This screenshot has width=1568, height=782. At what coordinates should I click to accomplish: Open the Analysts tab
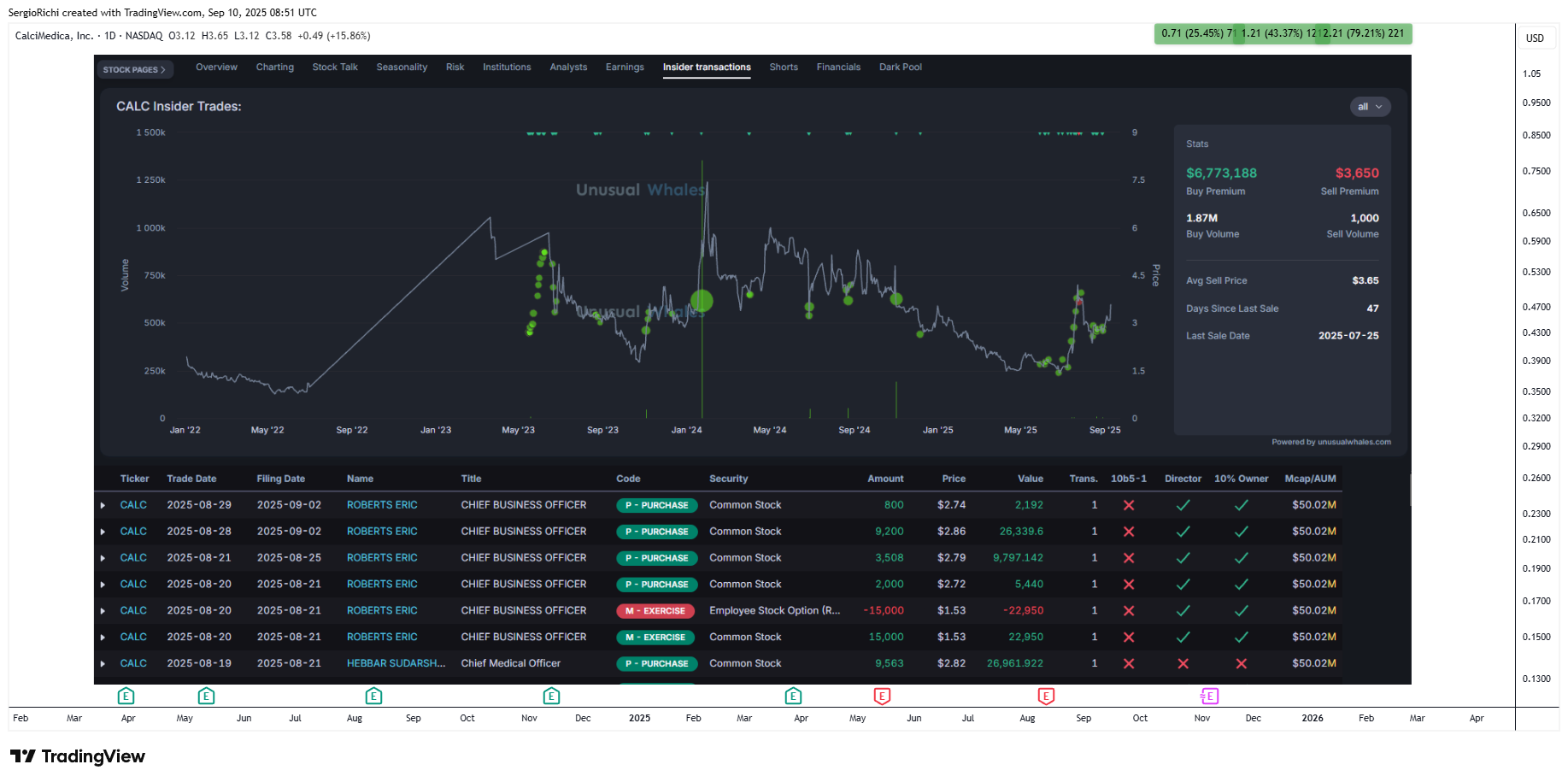[568, 67]
